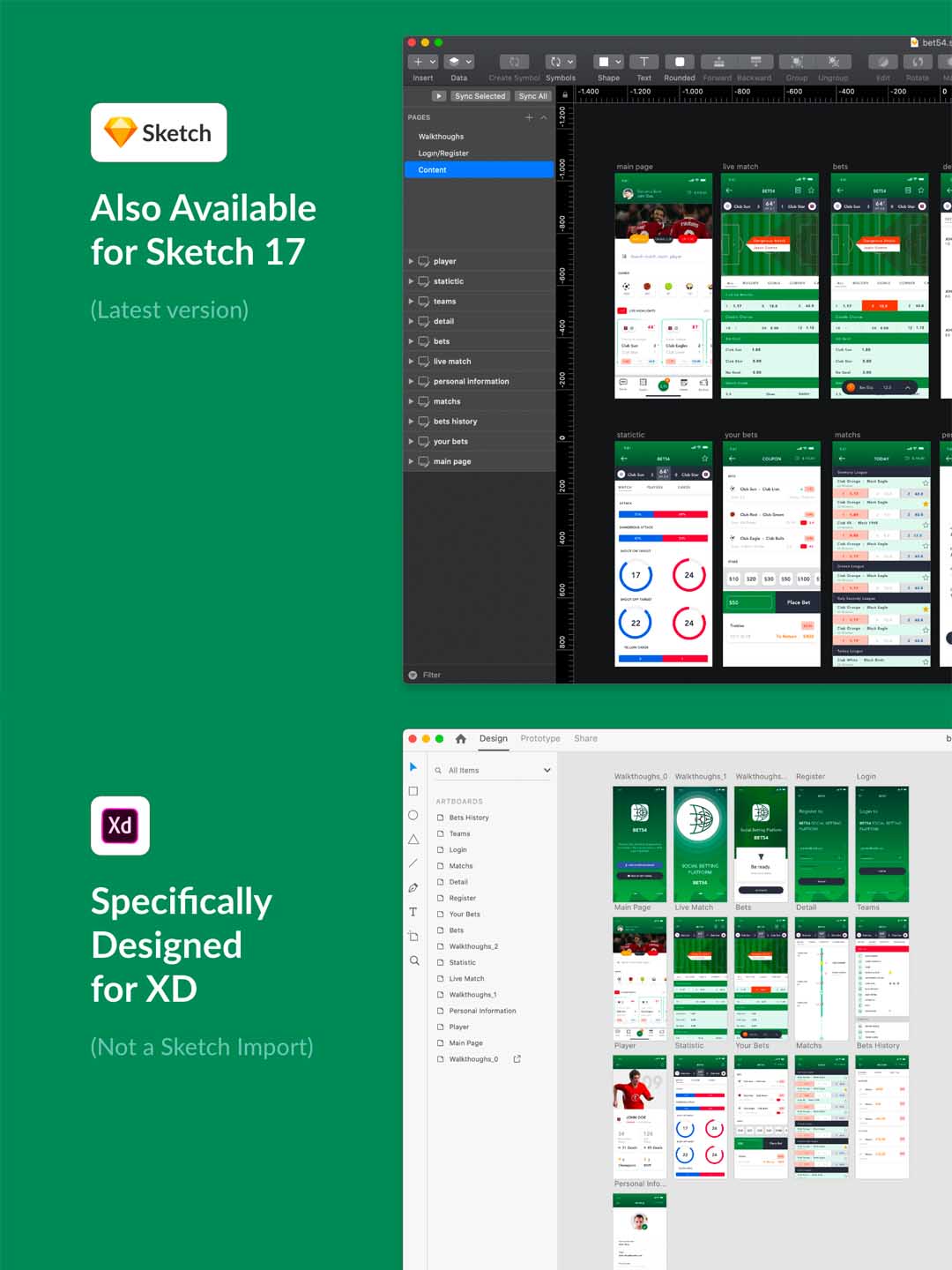Viewport: 952px width, 1270px height.
Task: Select the Line tool in XD
Action: coord(413,863)
